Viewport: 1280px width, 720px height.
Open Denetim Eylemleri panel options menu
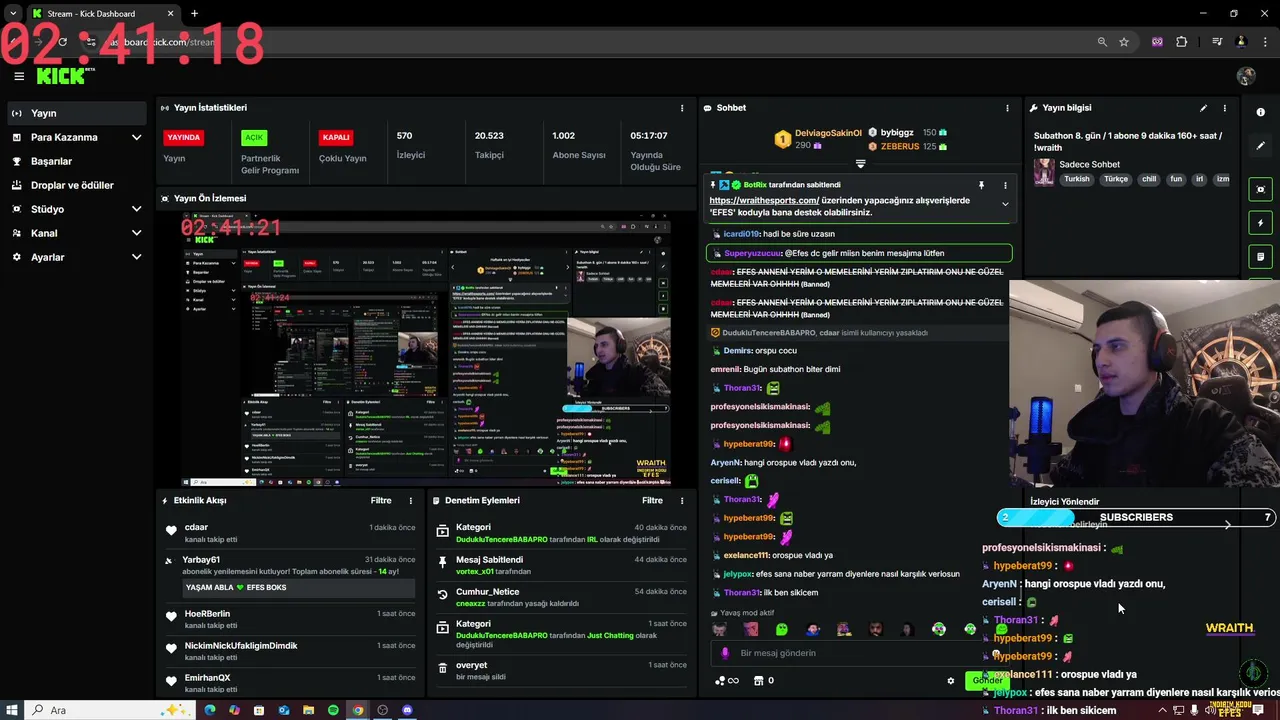[682, 500]
